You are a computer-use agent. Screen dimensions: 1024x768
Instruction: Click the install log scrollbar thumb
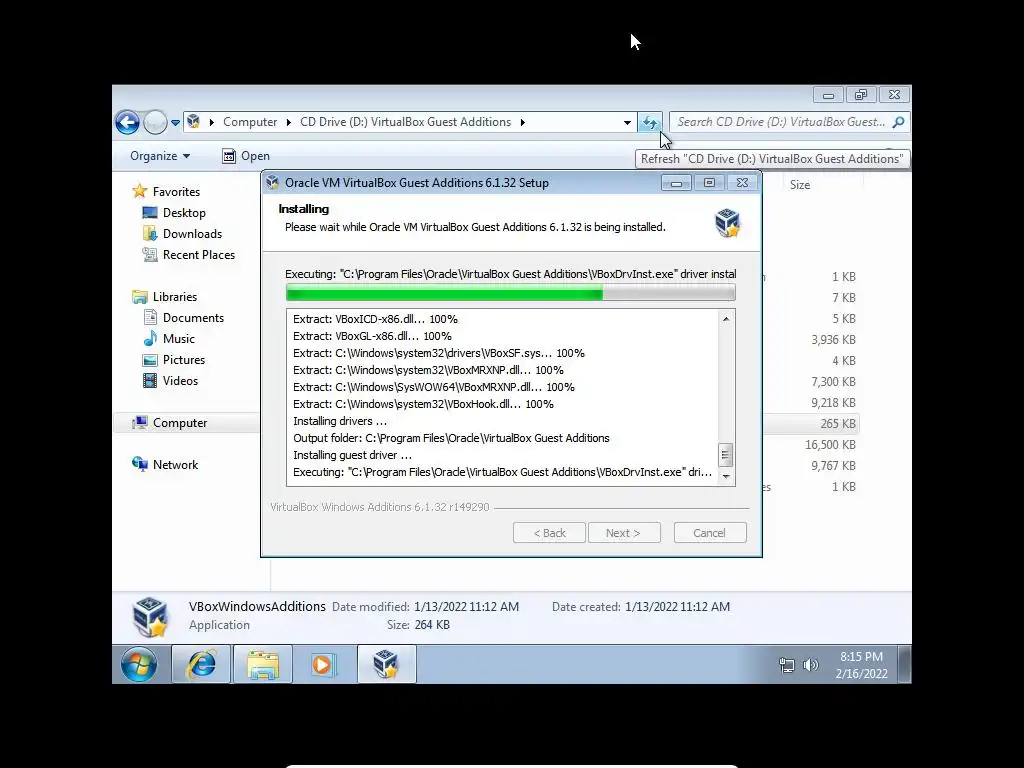point(726,455)
